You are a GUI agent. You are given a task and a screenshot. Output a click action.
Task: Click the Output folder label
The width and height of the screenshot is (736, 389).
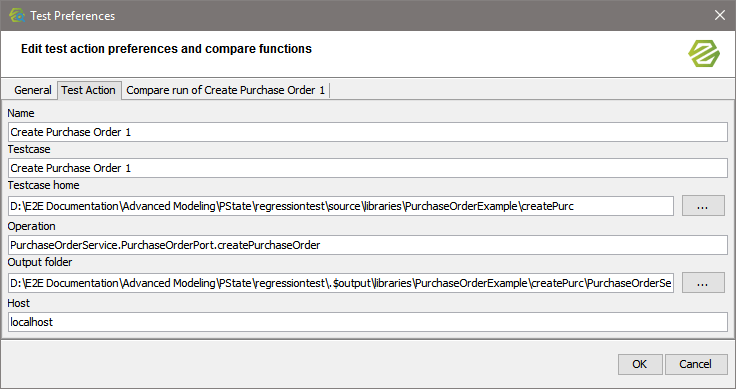pos(40,262)
